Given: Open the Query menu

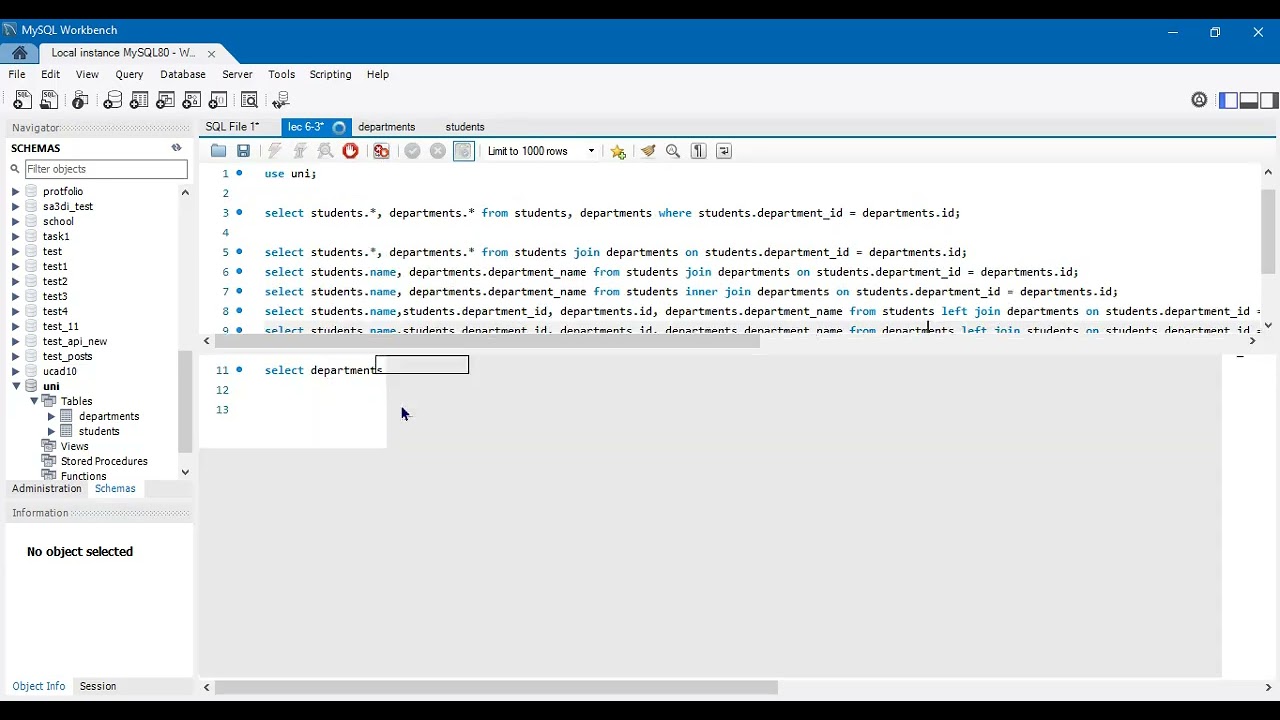Looking at the screenshot, I should pos(129,74).
